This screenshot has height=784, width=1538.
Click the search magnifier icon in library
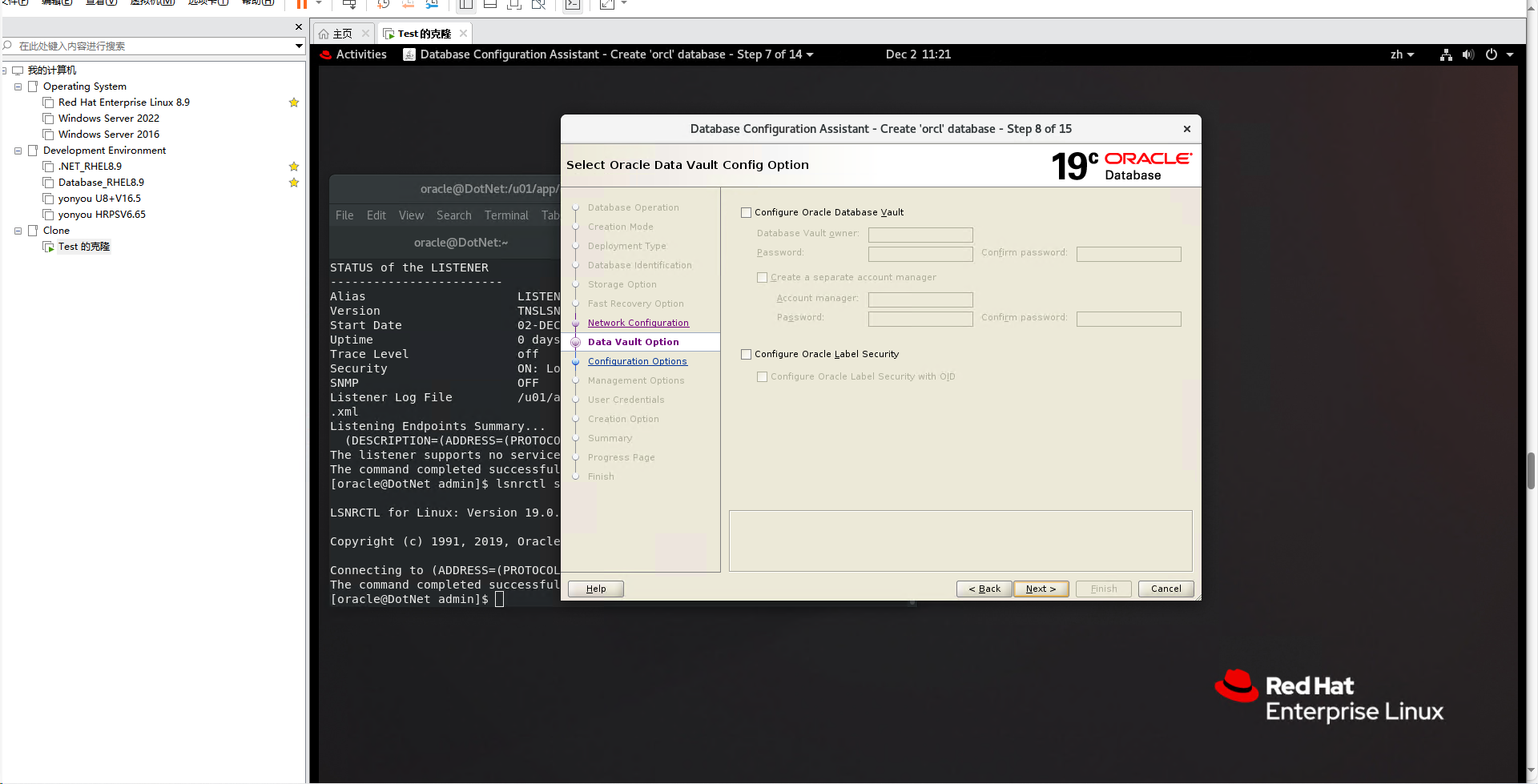click(x=7, y=46)
